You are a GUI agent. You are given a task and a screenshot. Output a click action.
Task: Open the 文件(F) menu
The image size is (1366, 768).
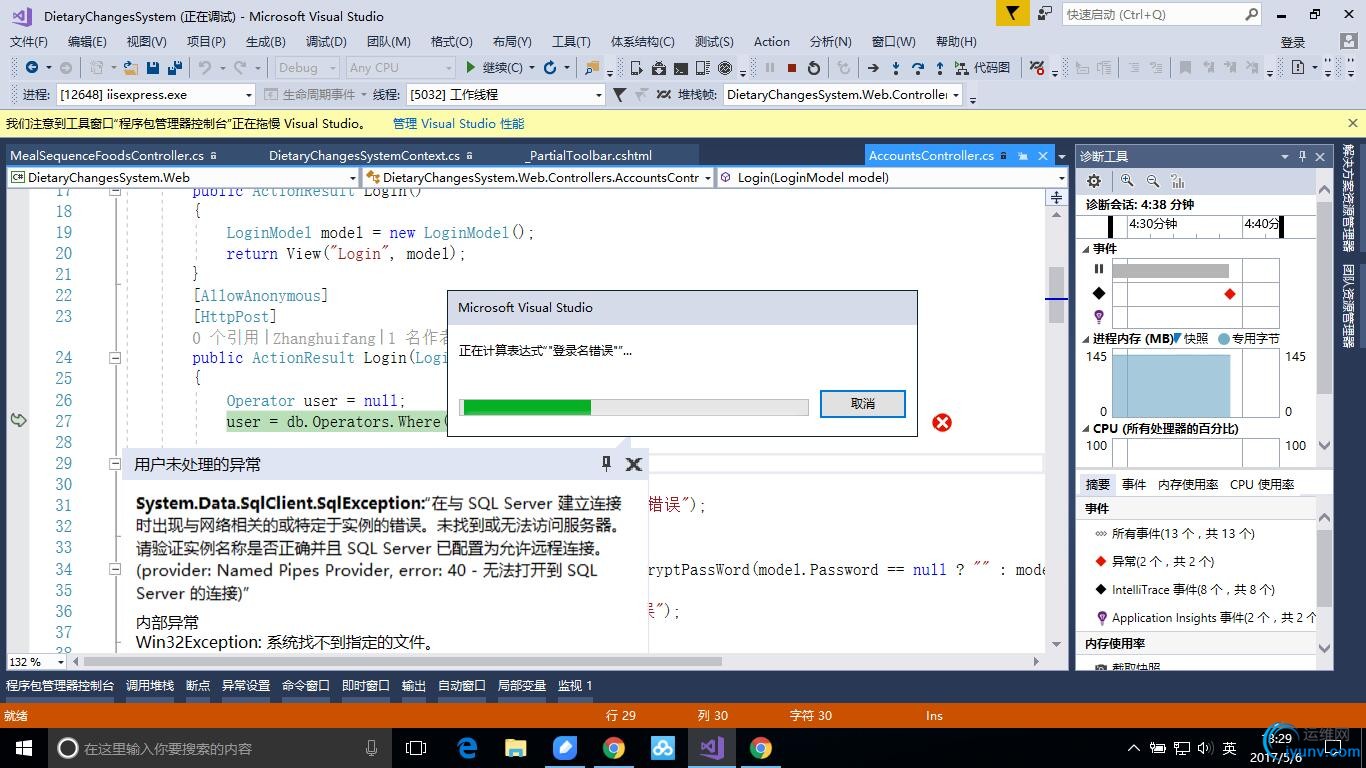pos(29,42)
